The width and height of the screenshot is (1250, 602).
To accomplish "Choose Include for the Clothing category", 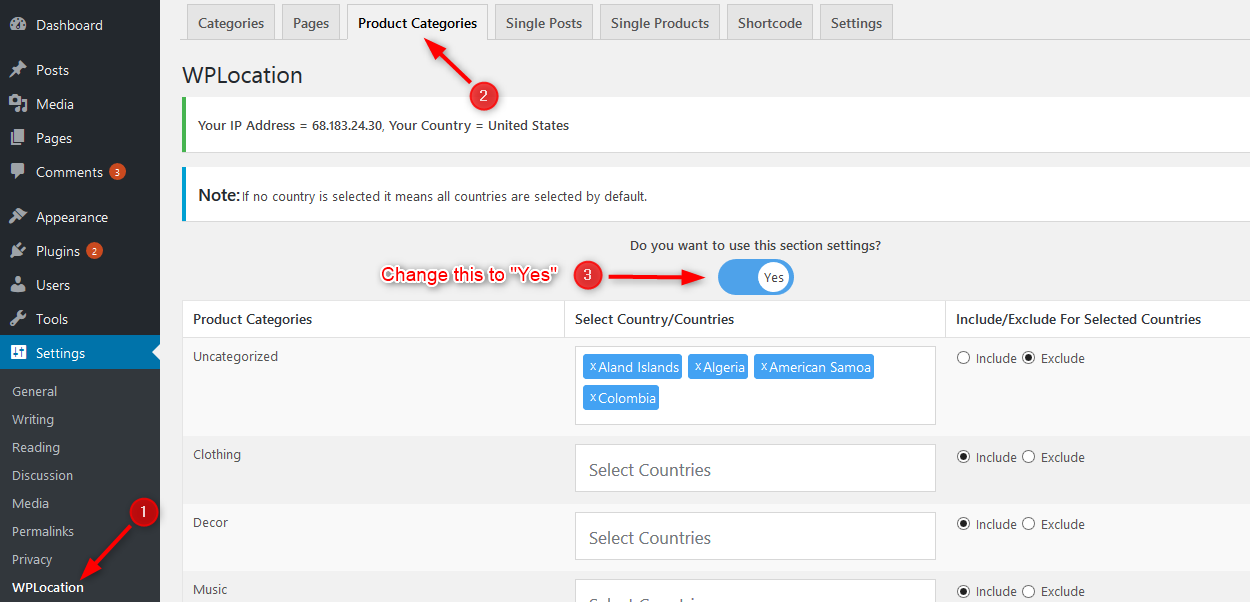I will point(963,457).
